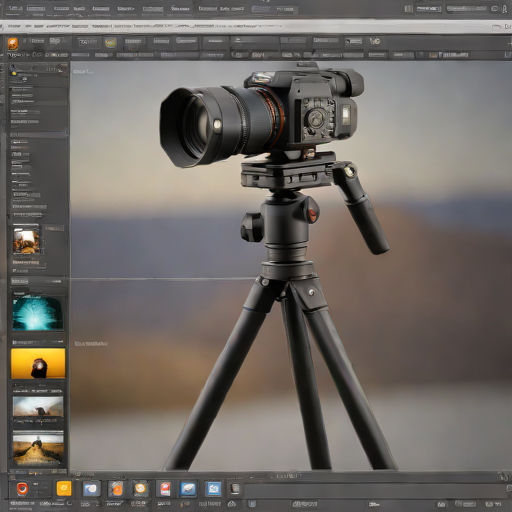Open the red-and-white document icon in bottom dock
This screenshot has height=512, width=512.
[x=165, y=489]
